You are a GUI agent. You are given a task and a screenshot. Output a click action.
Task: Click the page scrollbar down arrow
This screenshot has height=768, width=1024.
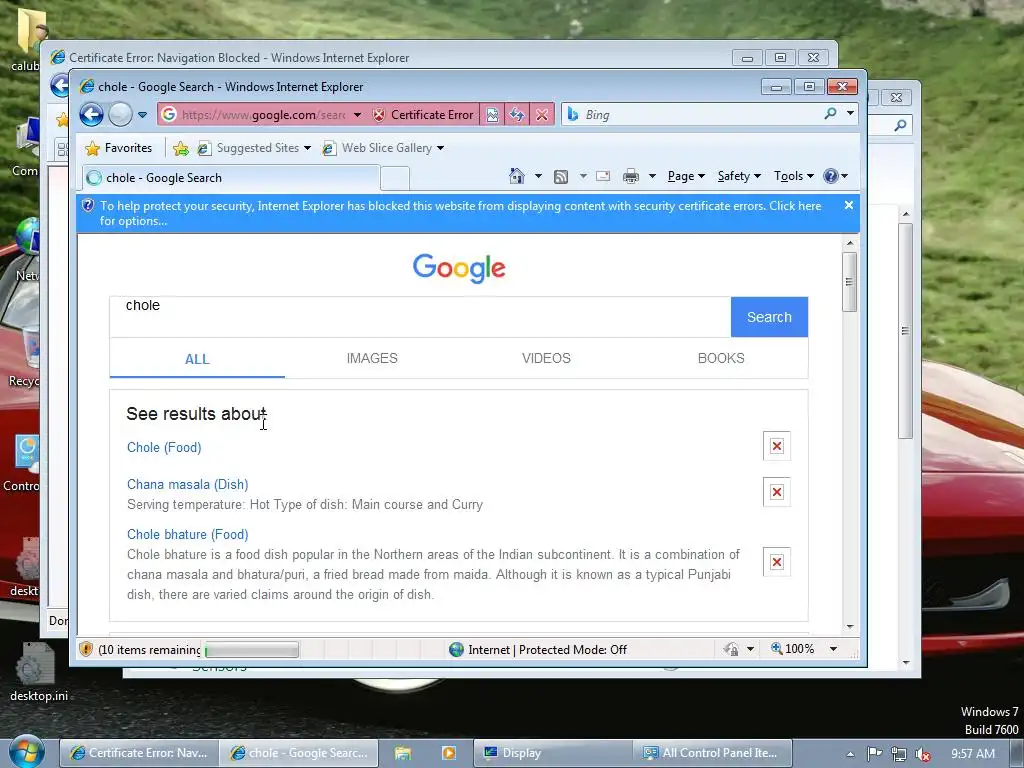coord(850,626)
